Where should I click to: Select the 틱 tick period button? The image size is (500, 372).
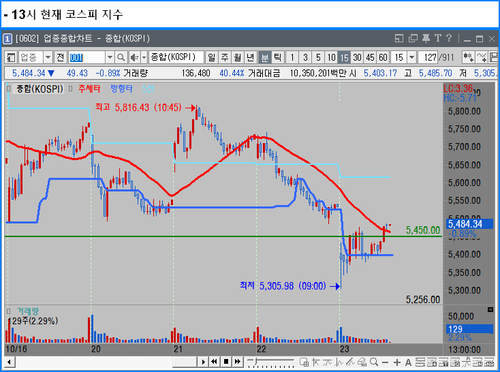(x=277, y=58)
